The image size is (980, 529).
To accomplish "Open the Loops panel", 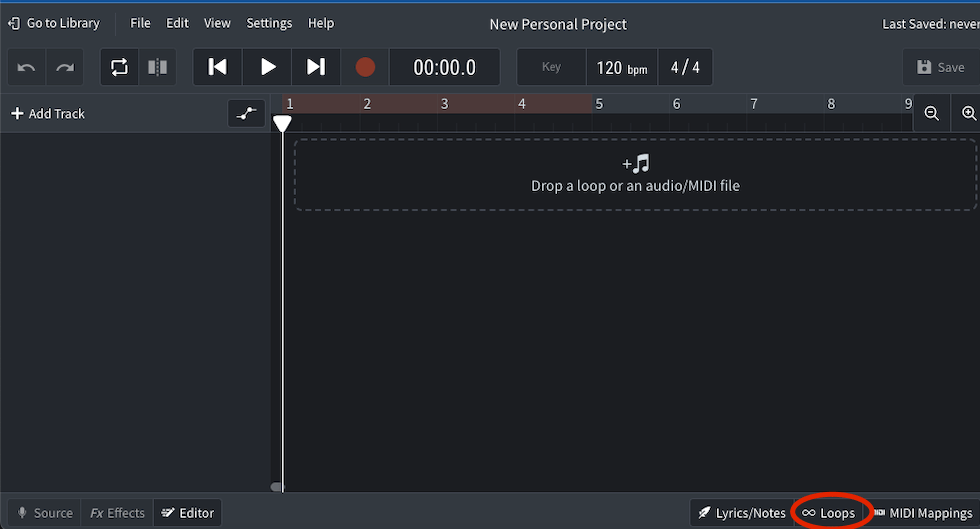I will [829, 513].
